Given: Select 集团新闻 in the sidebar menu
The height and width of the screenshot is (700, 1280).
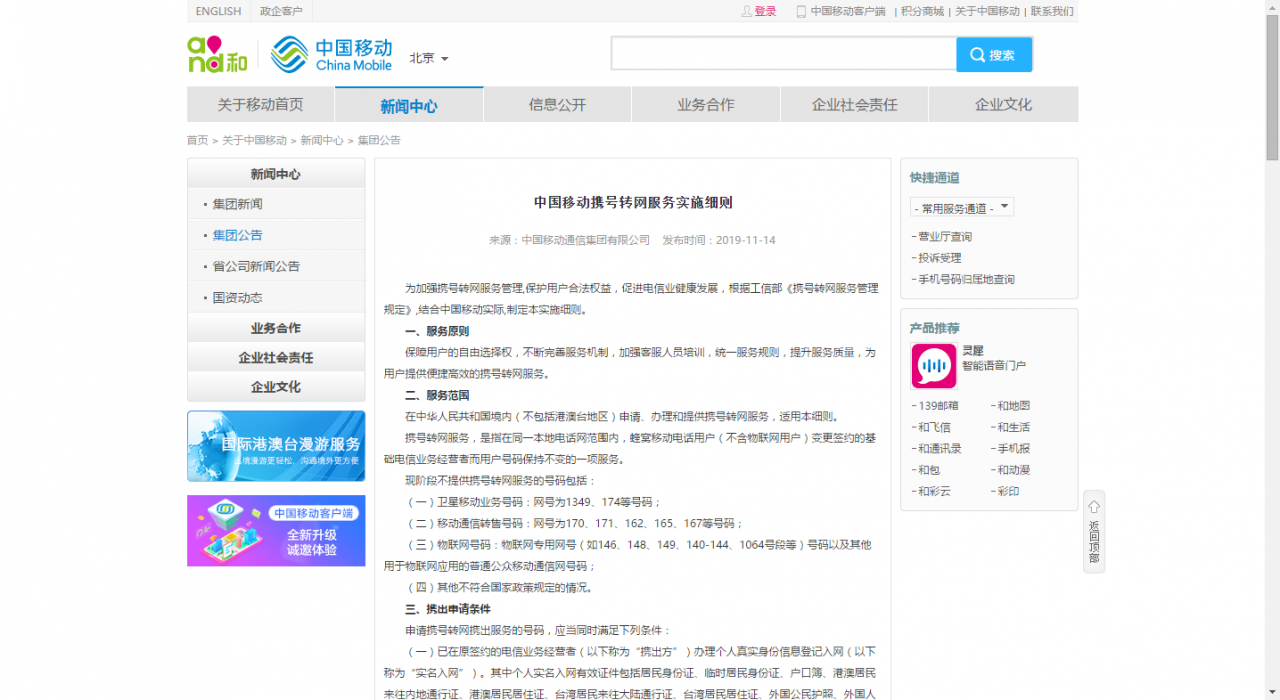Looking at the screenshot, I should pos(238,202).
